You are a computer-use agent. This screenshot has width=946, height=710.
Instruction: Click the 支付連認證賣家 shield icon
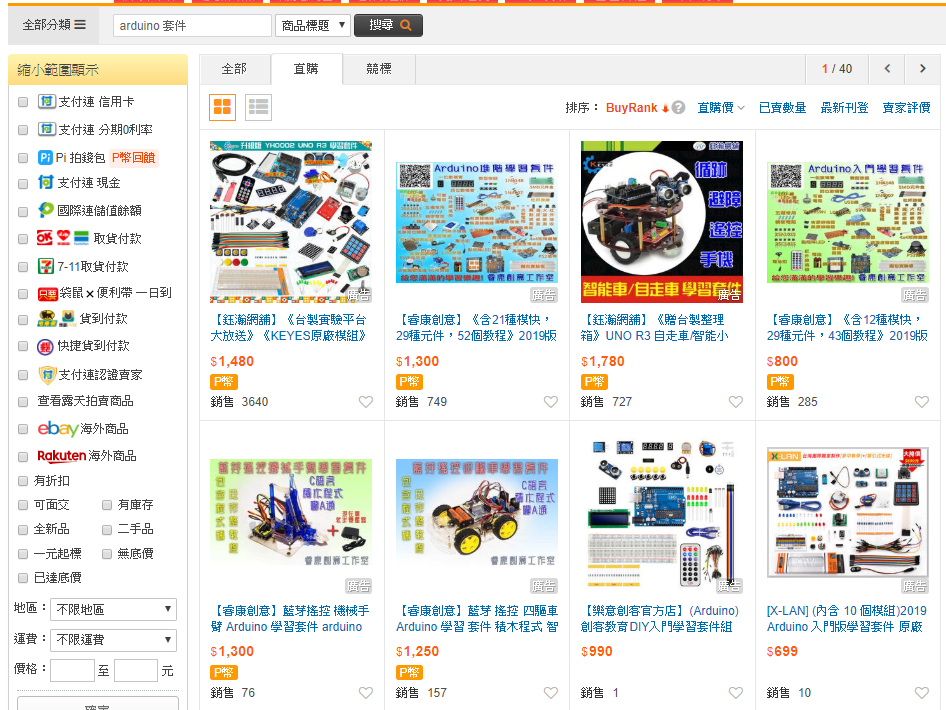pos(47,375)
